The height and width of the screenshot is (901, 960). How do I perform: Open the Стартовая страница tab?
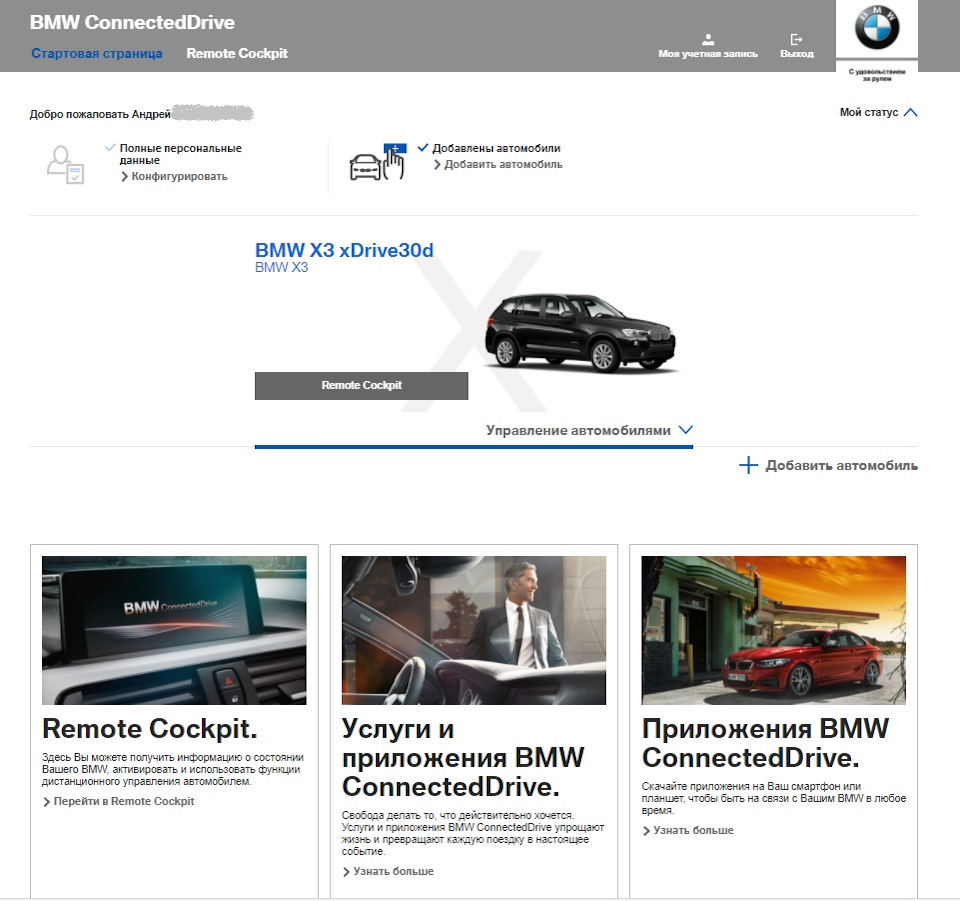[x=97, y=53]
